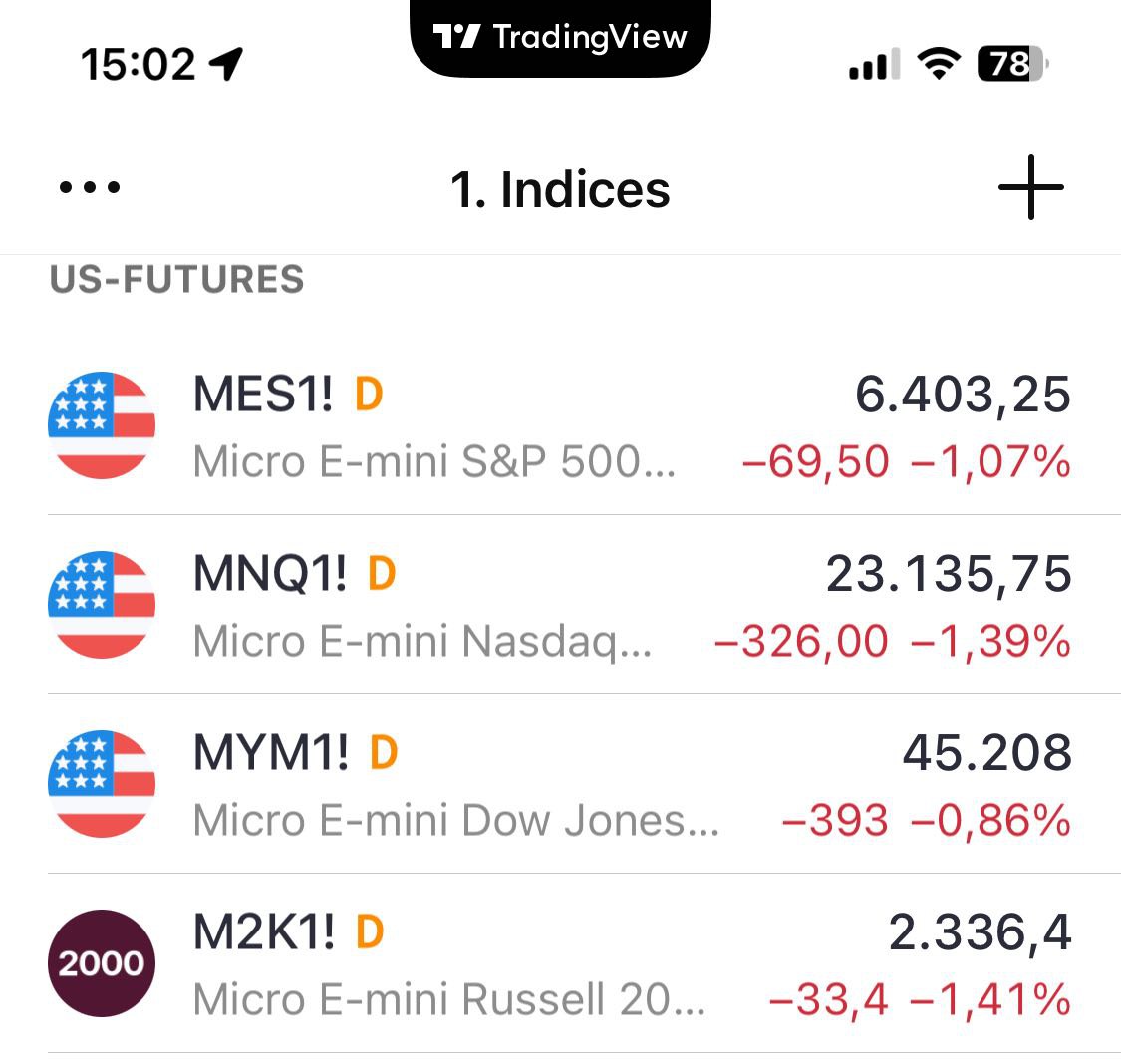
Task: Select the MYM1! symbol name
Action: (271, 753)
